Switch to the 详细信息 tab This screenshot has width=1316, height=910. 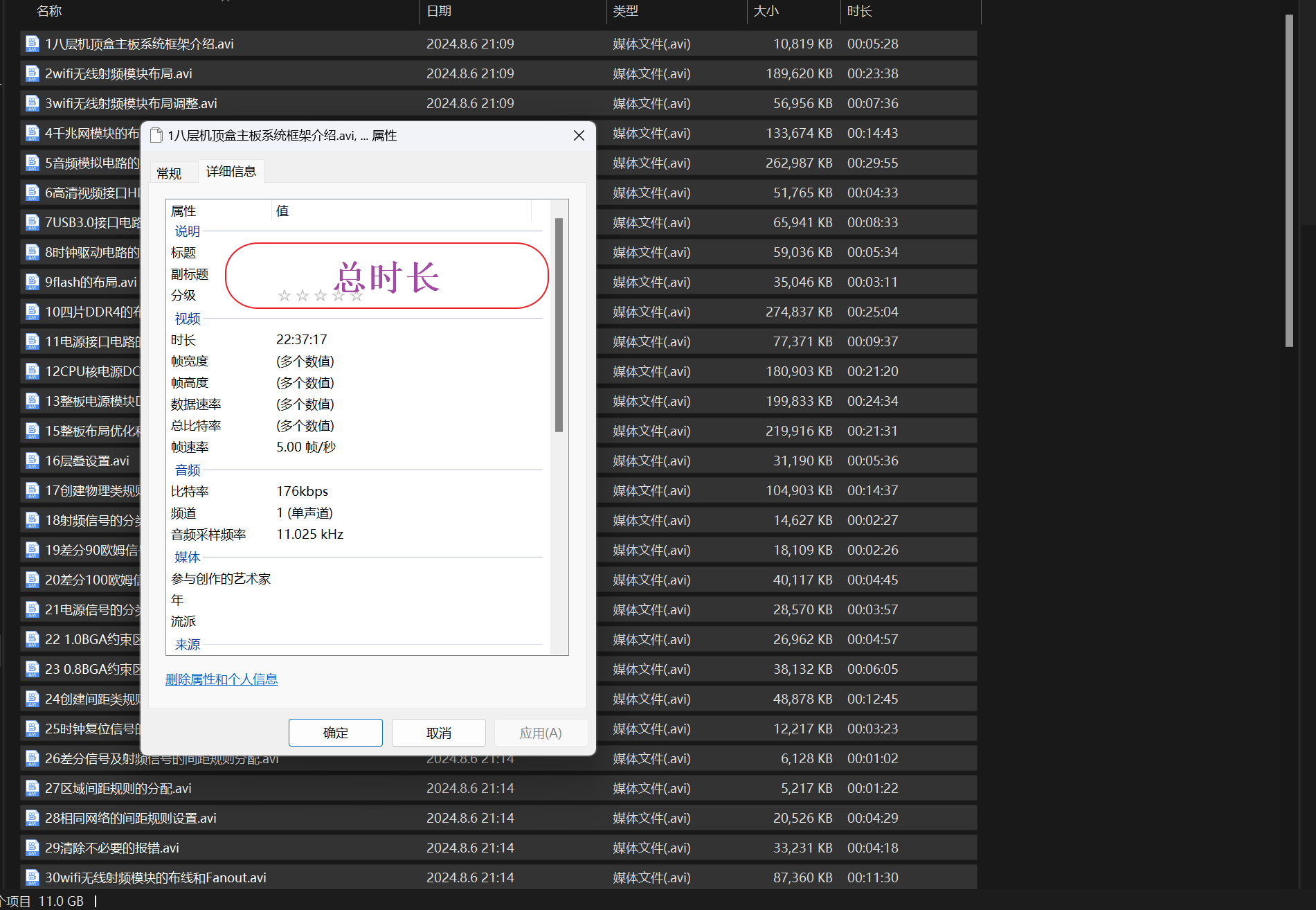pyautogui.click(x=231, y=171)
